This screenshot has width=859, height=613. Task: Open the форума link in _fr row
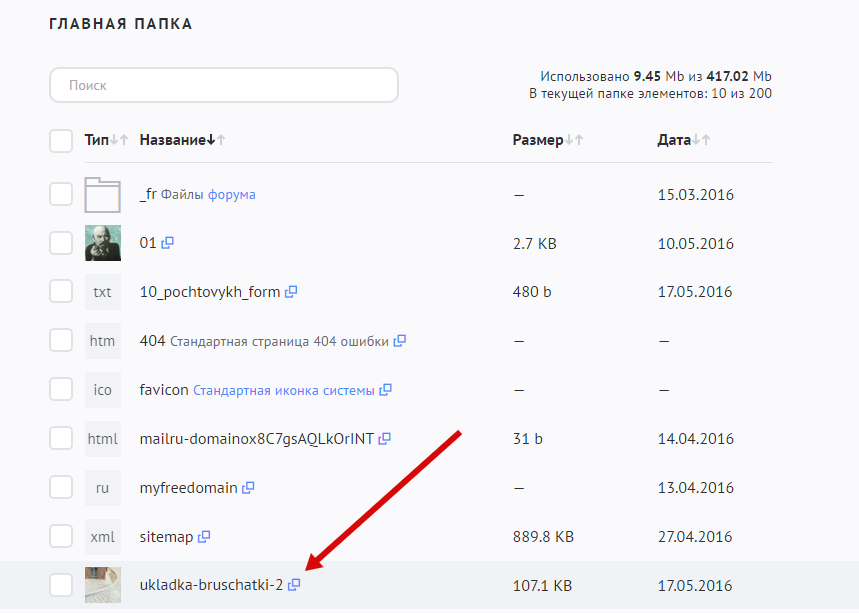231,195
